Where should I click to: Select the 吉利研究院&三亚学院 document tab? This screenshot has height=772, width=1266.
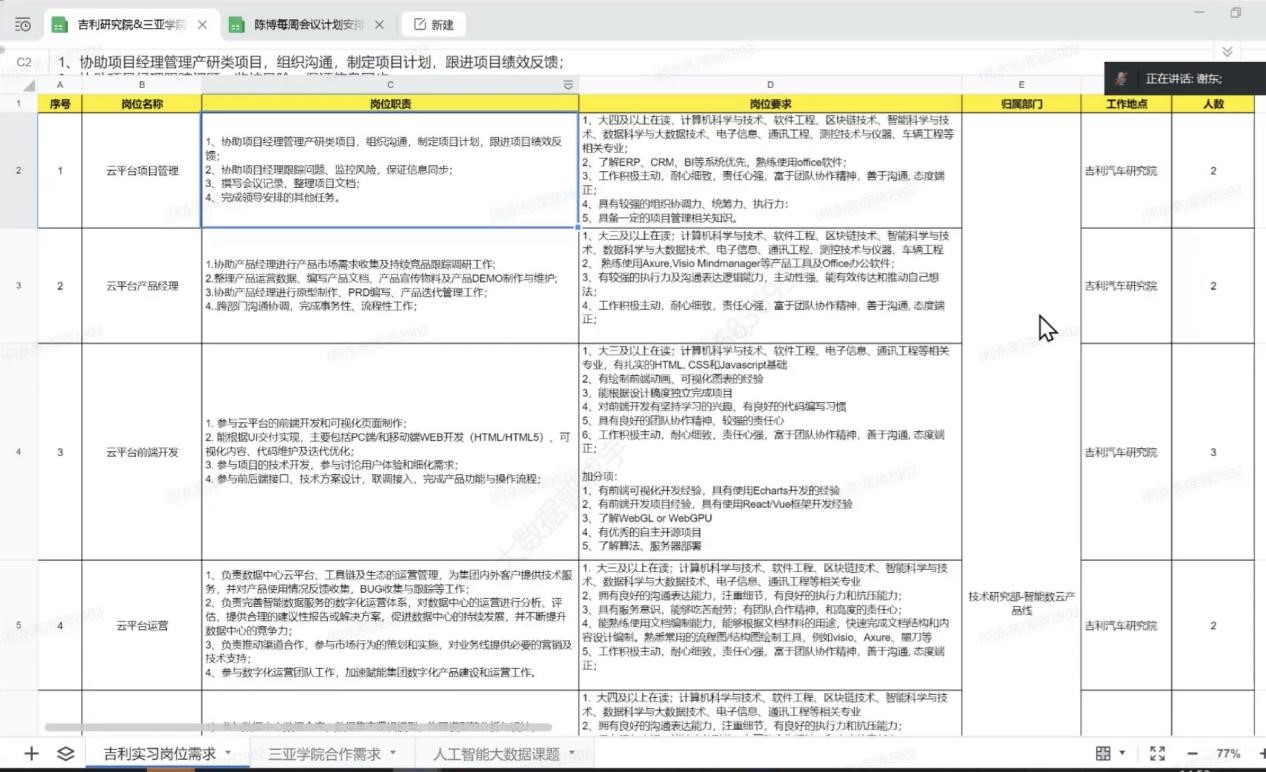click(130, 24)
